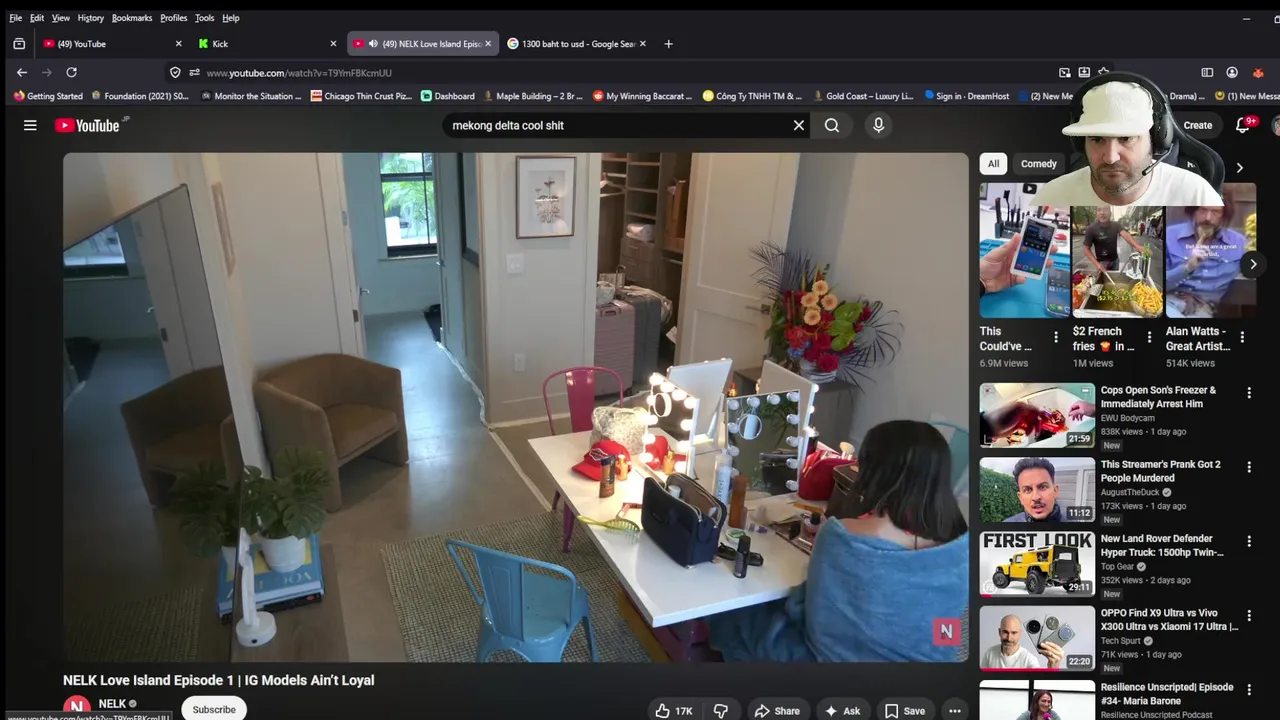Viewport: 1280px width, 720px height.
Task: Close the 1300 baht to usd tab
Action: pyautogui.click(x=643, y=44)
